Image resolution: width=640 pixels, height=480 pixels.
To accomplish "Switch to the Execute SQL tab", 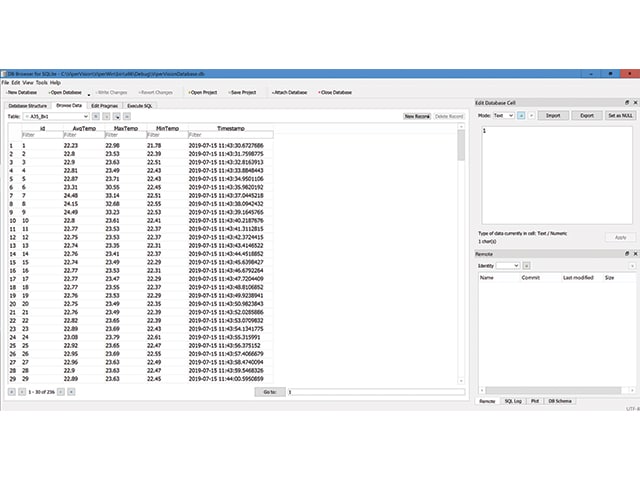I will pyautogui.click(x=140, y=106).
